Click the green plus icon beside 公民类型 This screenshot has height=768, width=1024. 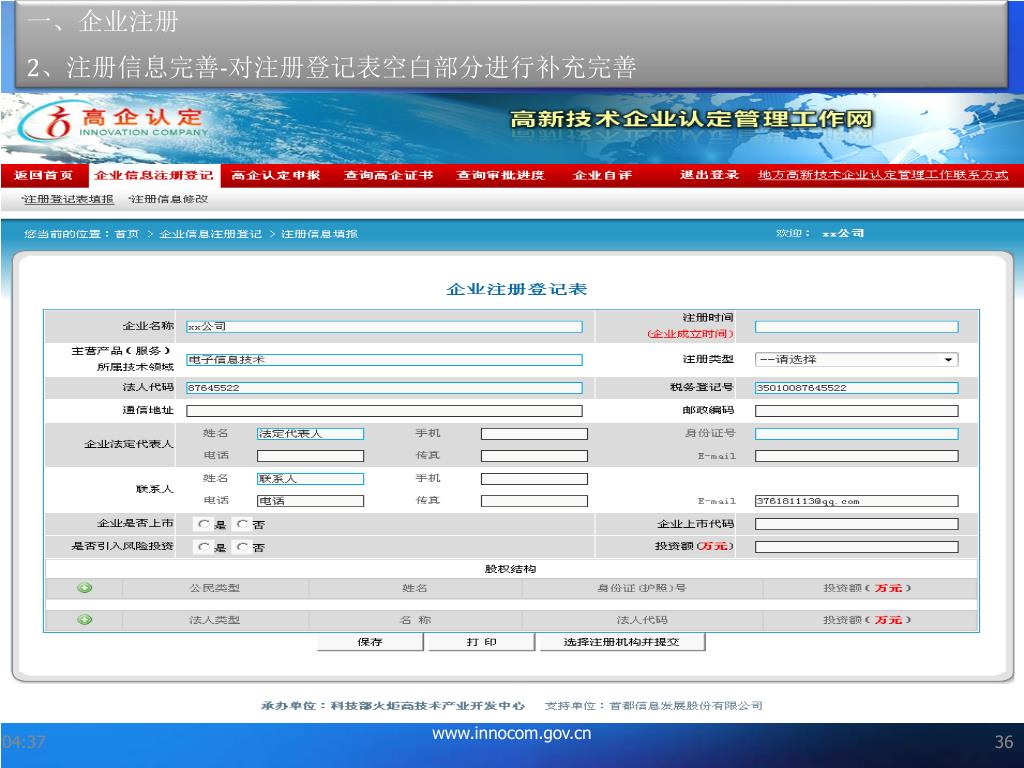click(85, 588)
